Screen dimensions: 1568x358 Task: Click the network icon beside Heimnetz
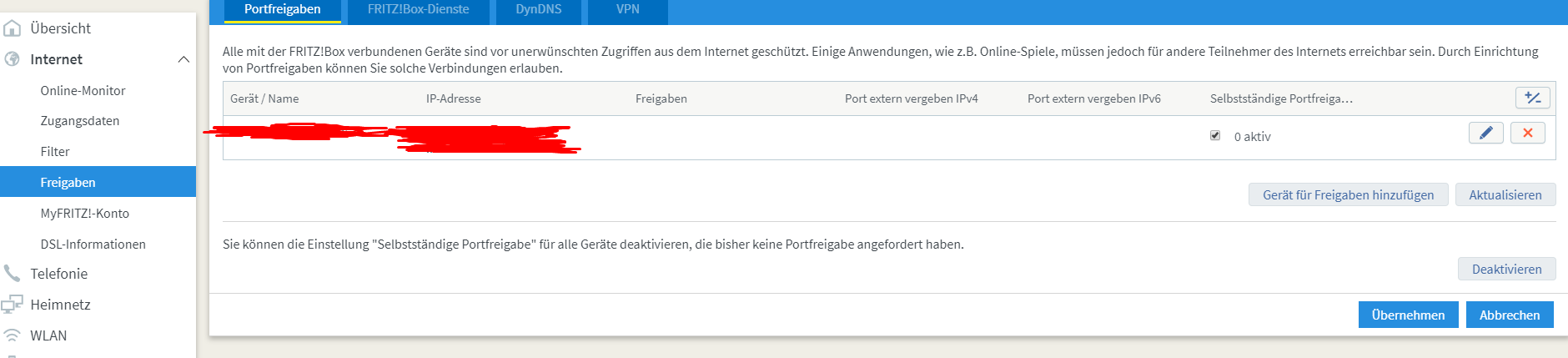pyautogui.click(x=12, y=305)
